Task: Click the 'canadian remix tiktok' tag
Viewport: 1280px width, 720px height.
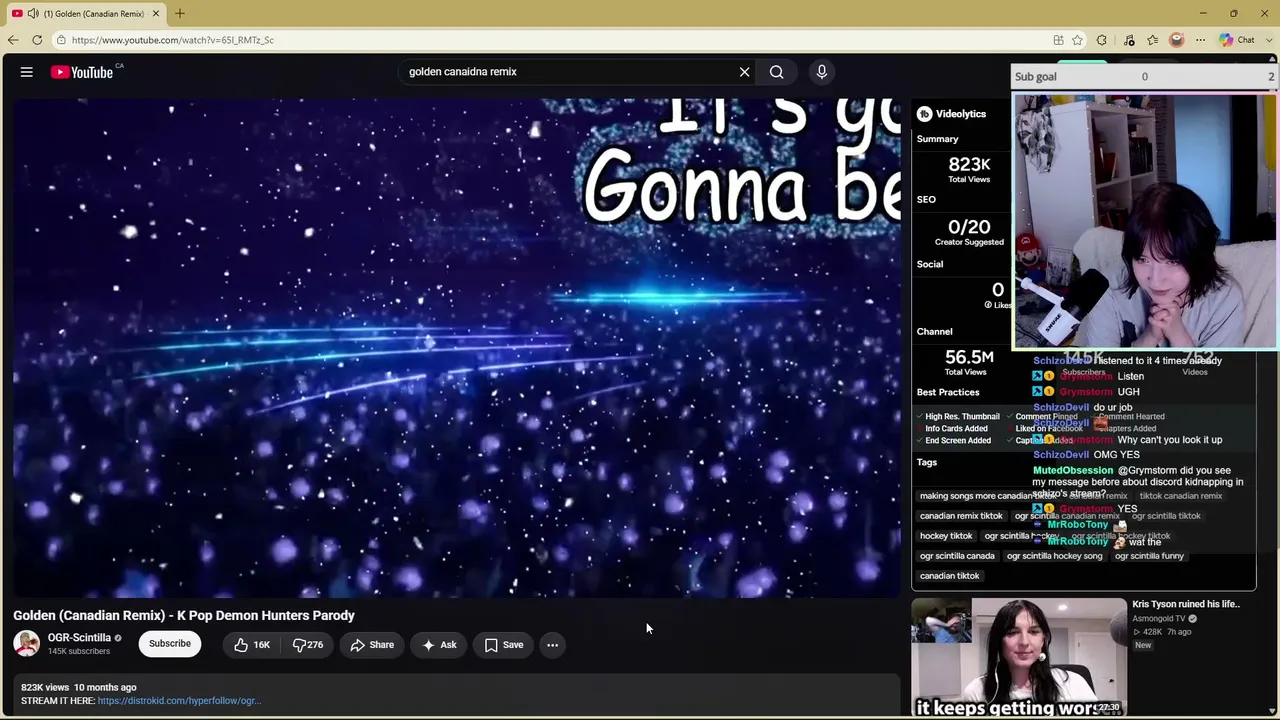Action: pos(961,516)
